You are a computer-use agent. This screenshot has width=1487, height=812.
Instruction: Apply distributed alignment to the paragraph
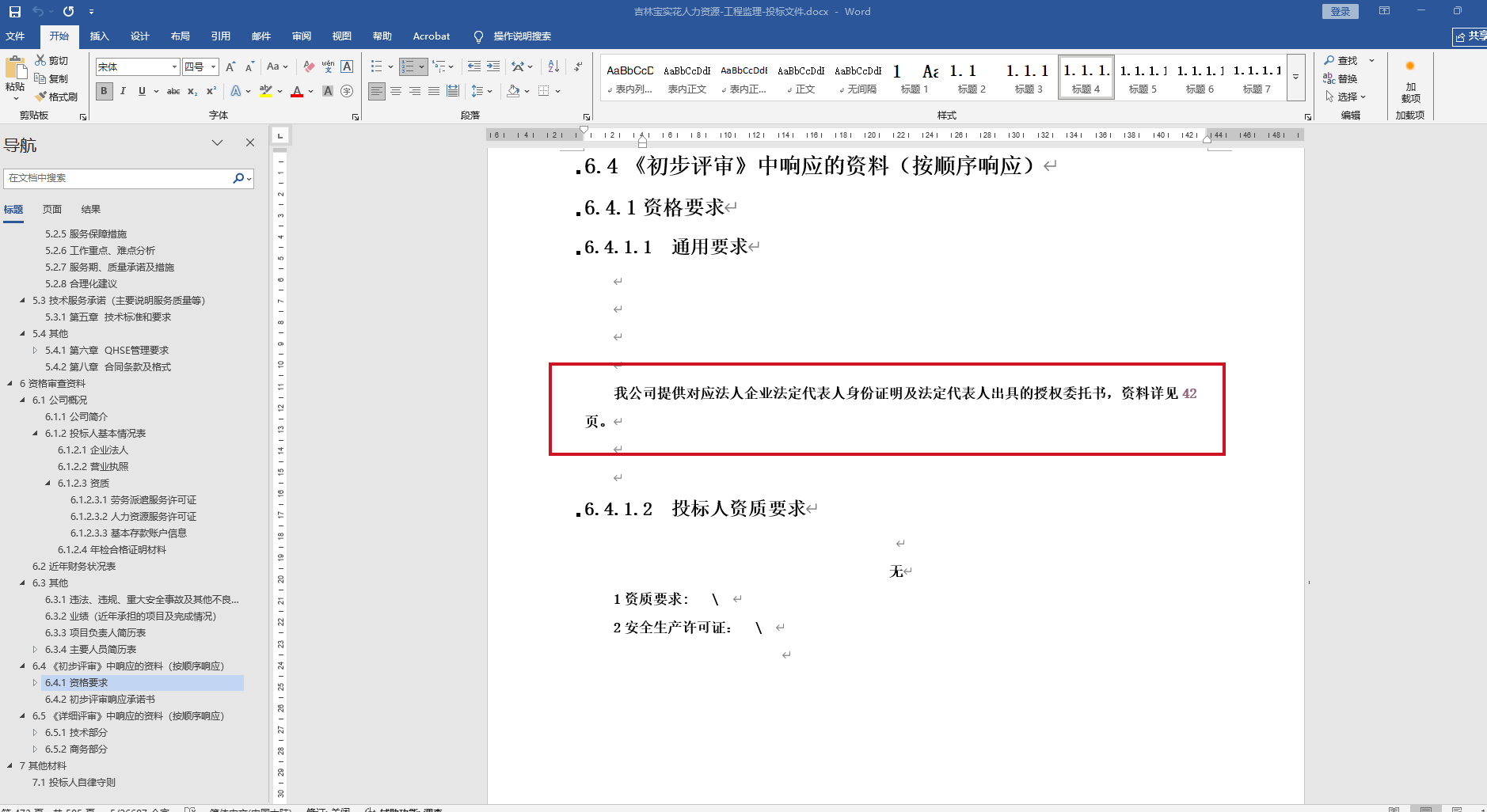453,92
